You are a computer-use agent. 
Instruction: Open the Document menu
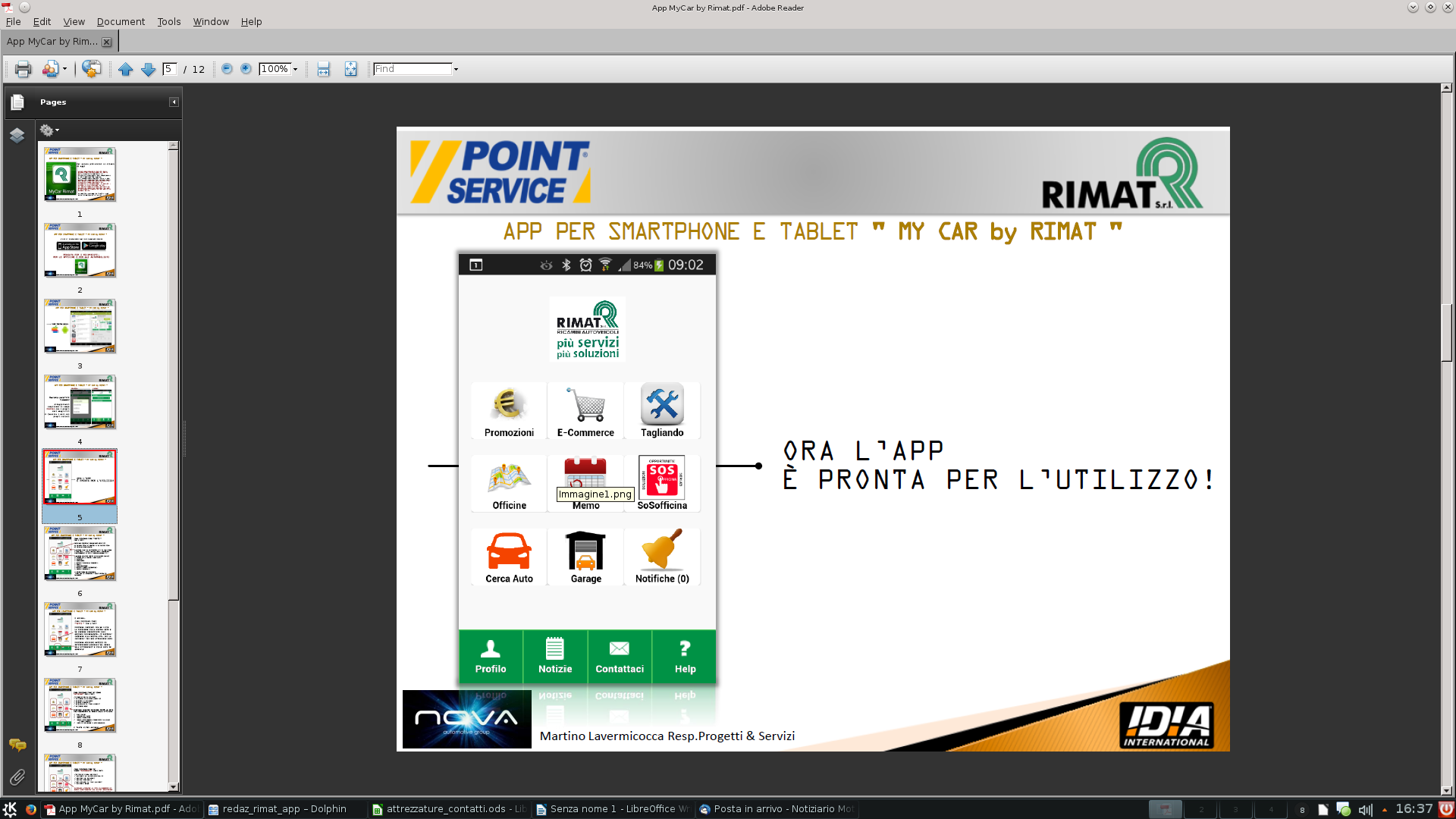point(121,21)
